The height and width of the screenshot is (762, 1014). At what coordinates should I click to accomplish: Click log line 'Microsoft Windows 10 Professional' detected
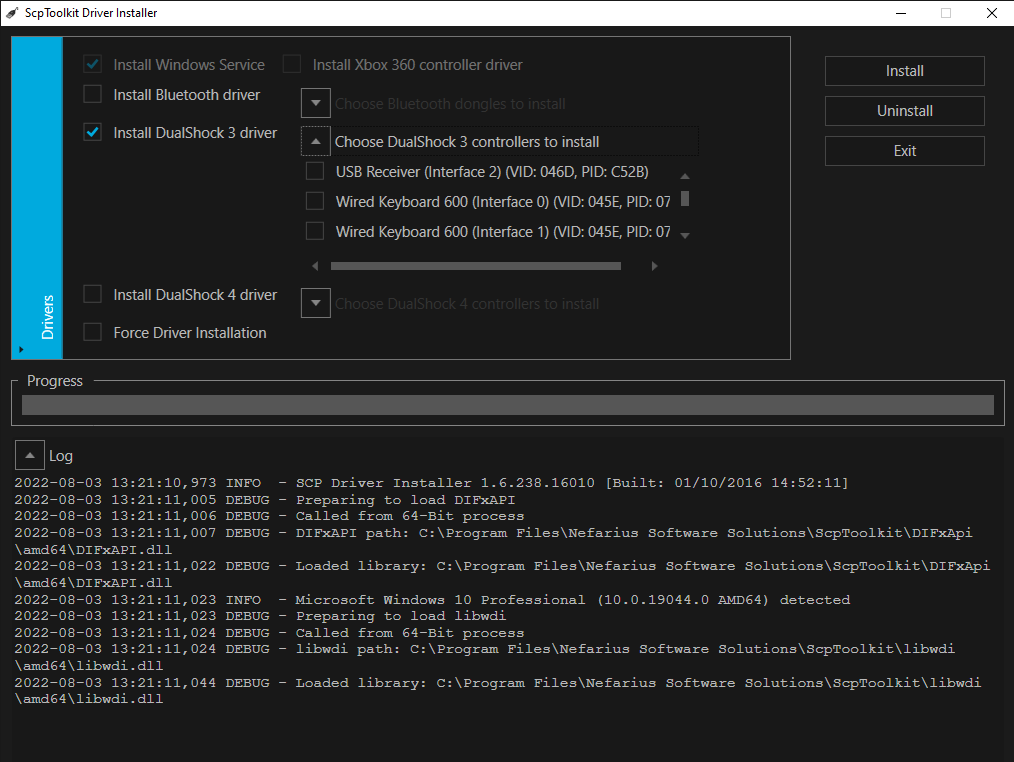point(432,600)
